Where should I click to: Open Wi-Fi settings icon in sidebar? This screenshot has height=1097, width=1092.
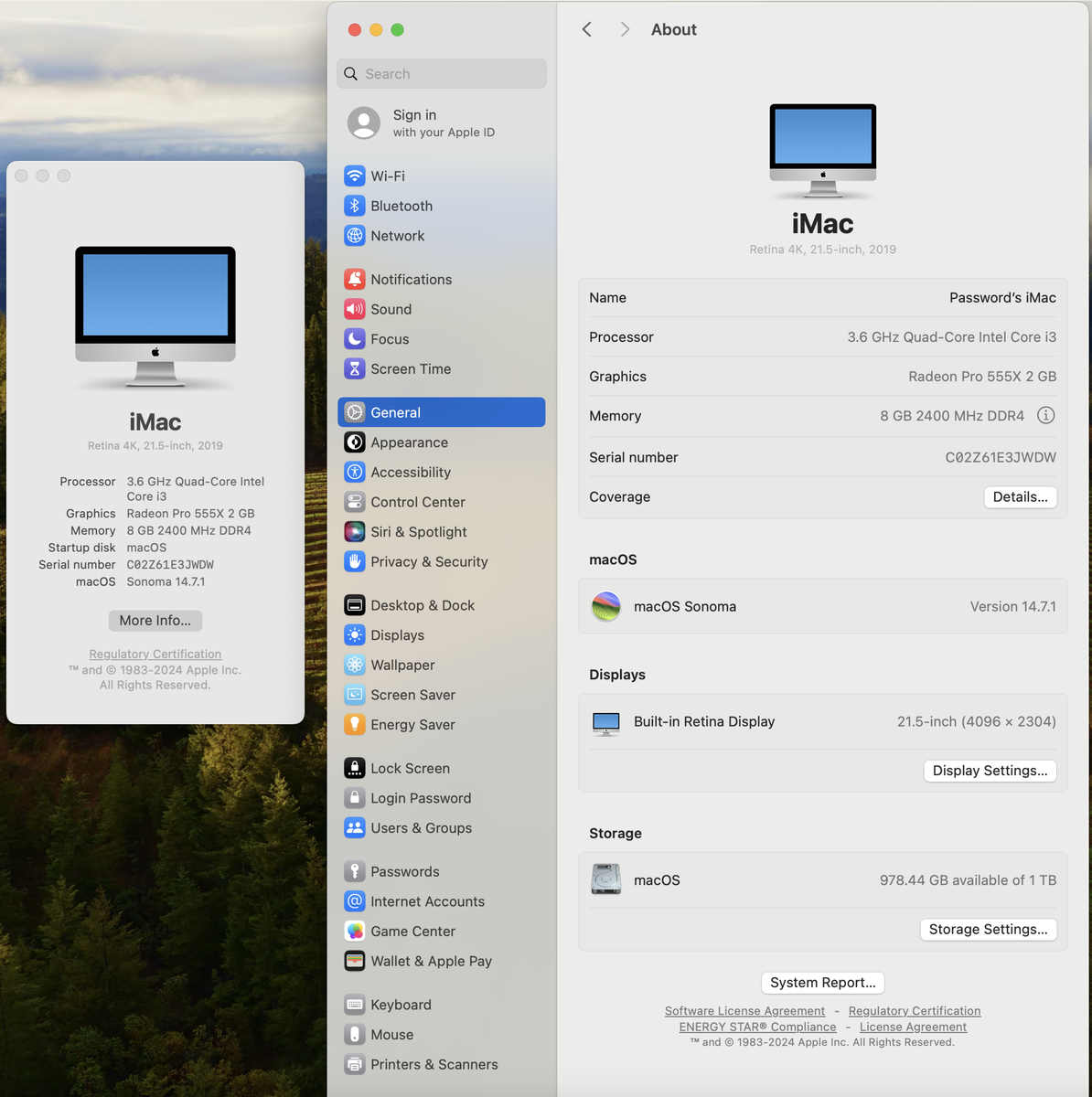point(355,176)
